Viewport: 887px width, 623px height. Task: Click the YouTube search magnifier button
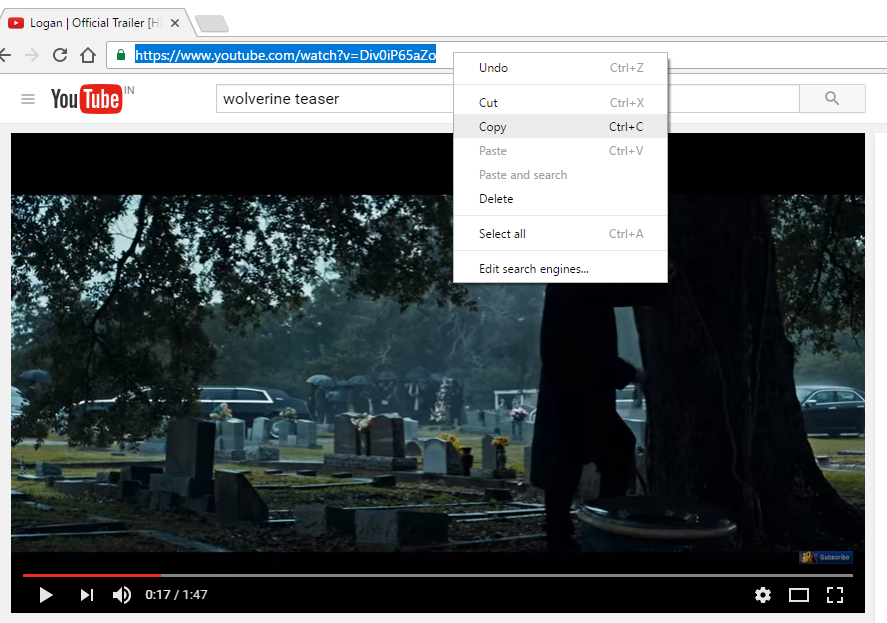pyautogui.click(x=832, y=98)
